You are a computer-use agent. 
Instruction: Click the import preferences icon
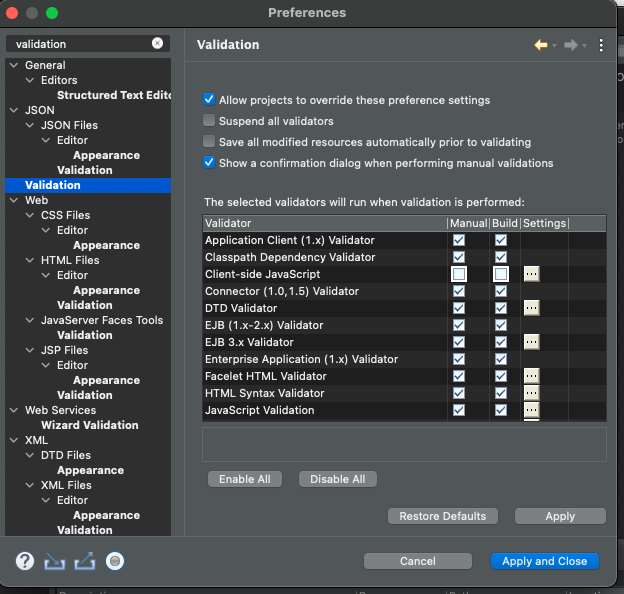[x=55, y=561]
